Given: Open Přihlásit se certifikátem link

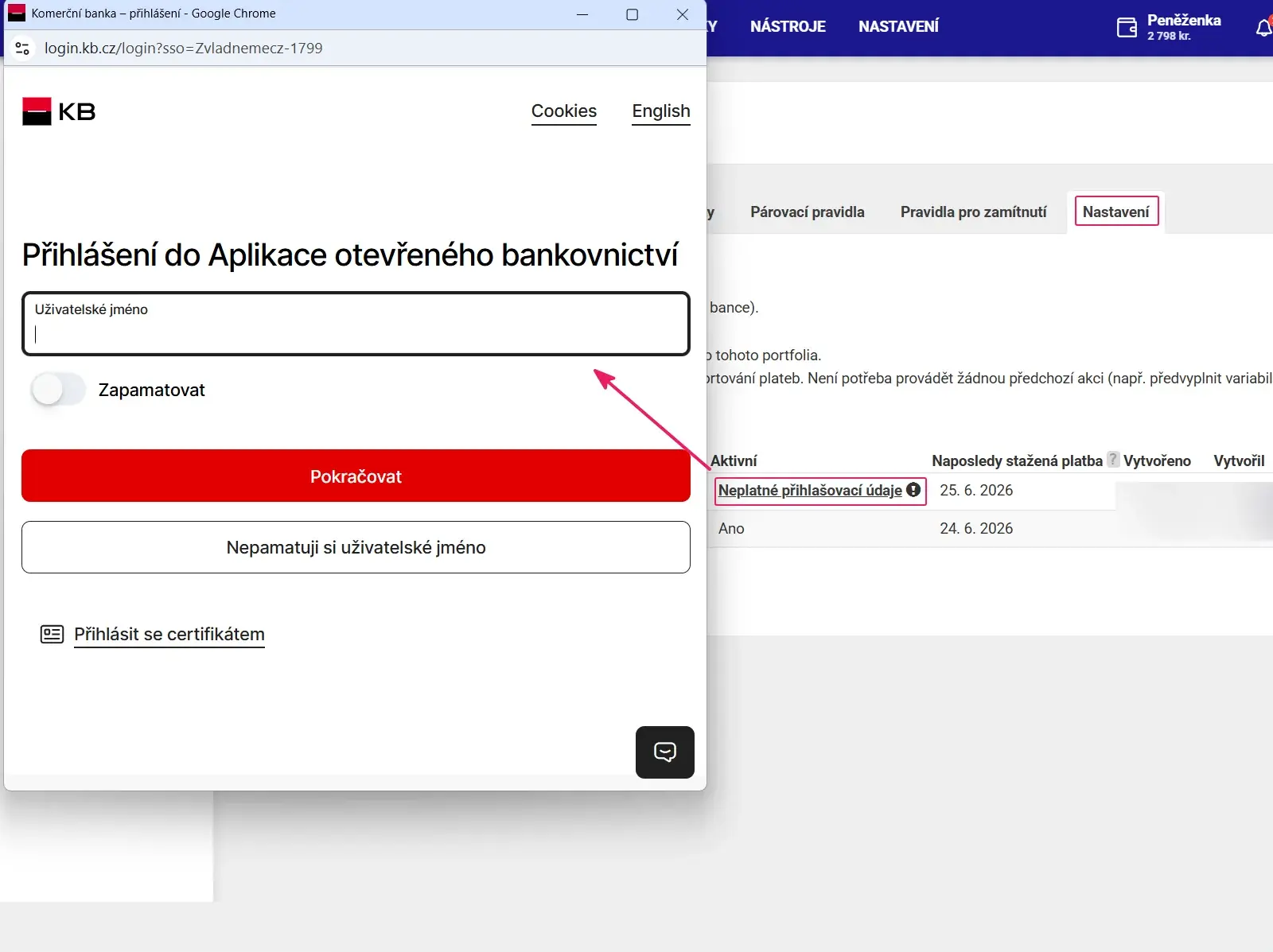Looking at the screenshot, I should coord(169,635).
